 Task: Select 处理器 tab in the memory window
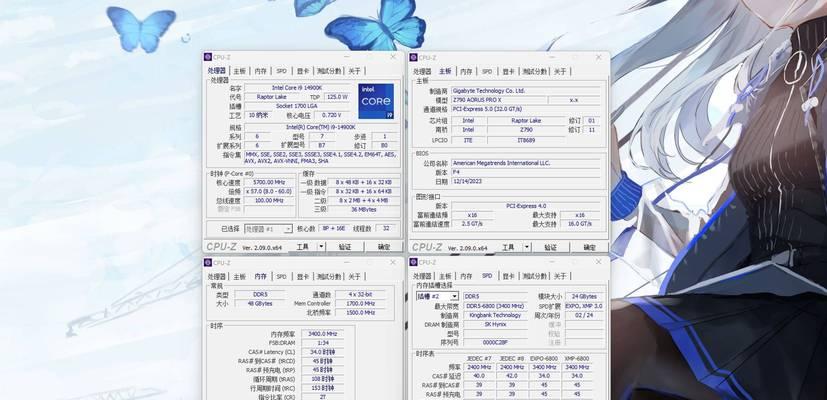point(216,277)
